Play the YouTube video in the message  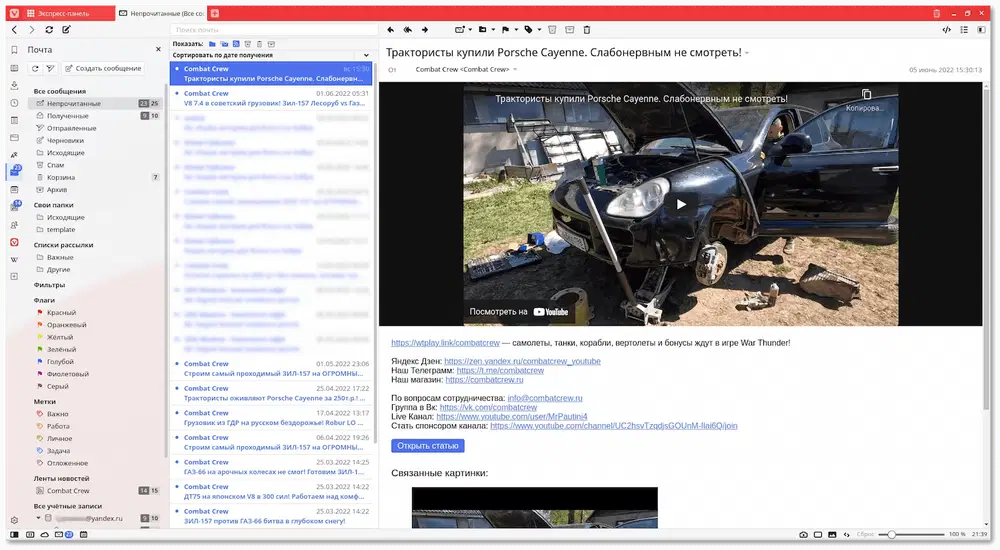click(681, 204)
